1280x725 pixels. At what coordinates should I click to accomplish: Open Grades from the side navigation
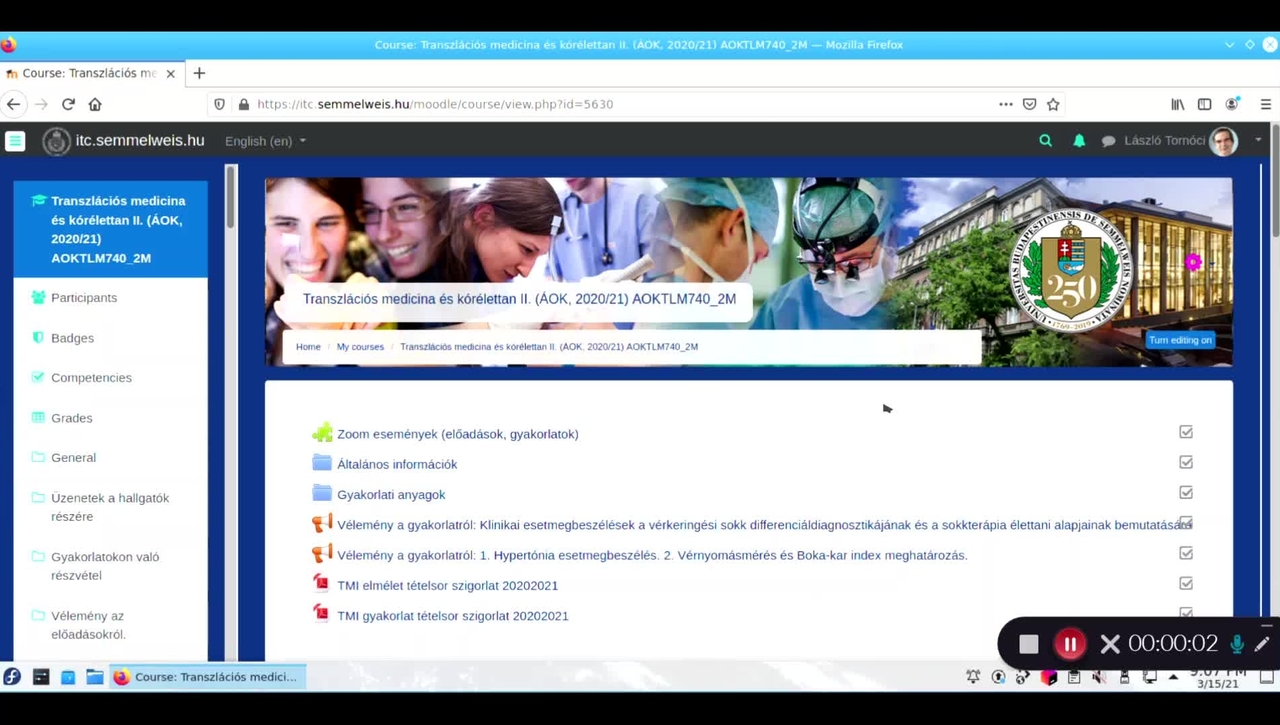point(72,418)
